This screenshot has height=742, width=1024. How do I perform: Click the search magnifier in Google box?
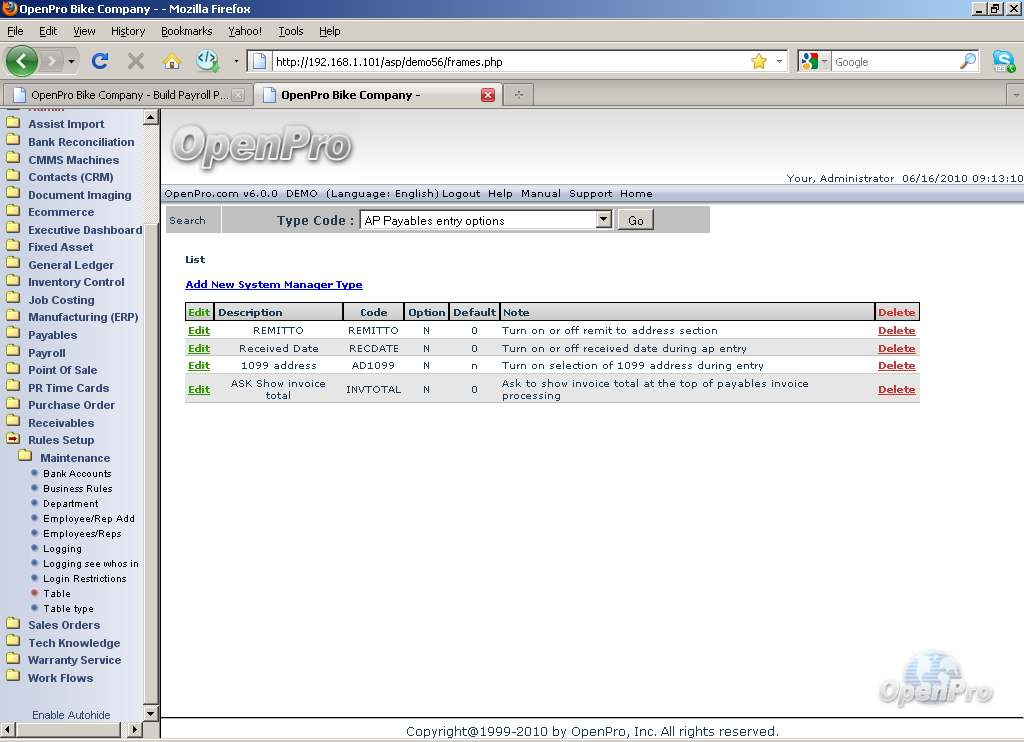click(967, 61)
